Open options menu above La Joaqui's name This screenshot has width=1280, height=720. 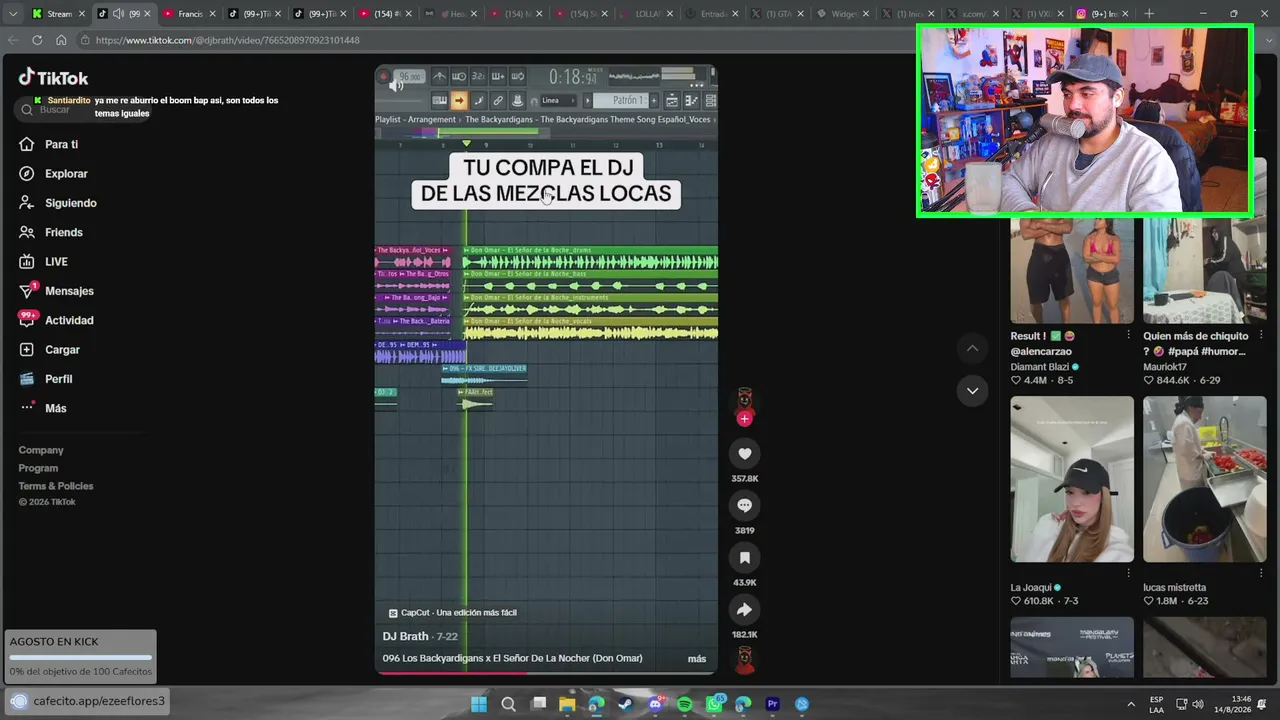[1128, 574]
